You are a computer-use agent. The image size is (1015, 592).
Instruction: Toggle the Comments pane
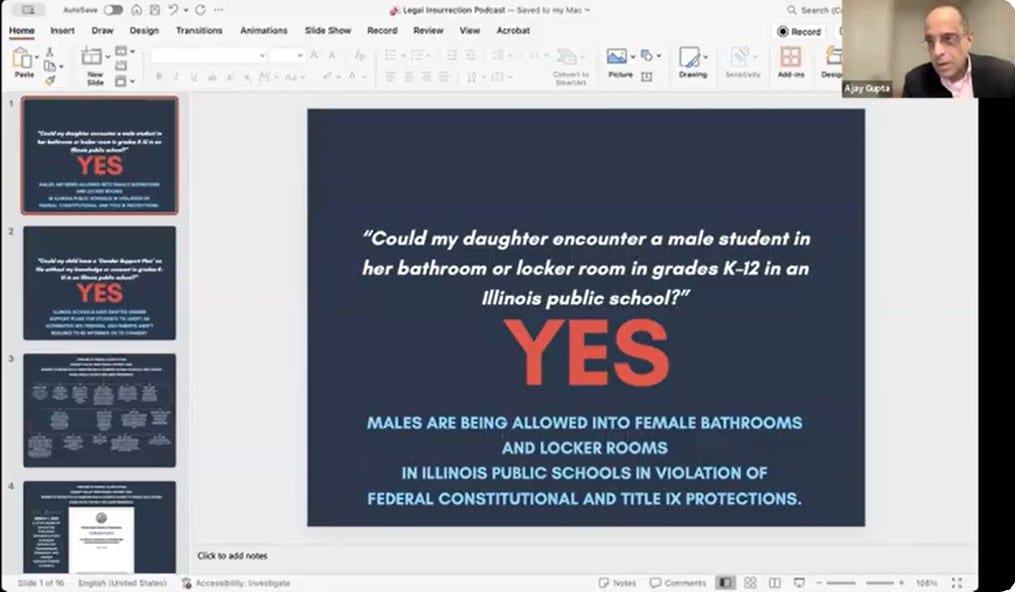678,583
